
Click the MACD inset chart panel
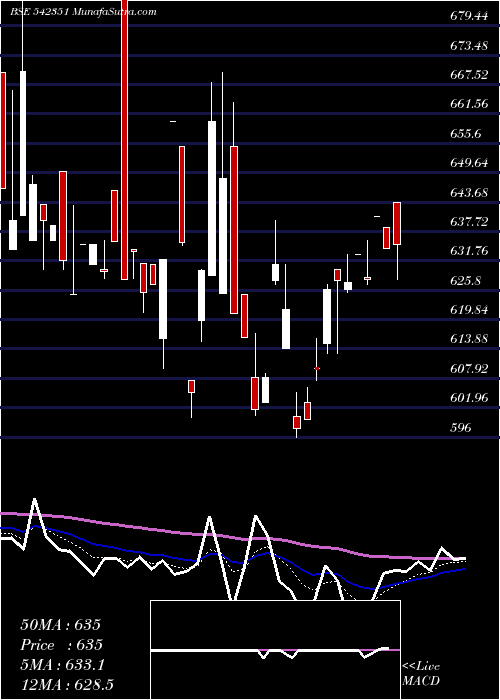coord(275,650)
